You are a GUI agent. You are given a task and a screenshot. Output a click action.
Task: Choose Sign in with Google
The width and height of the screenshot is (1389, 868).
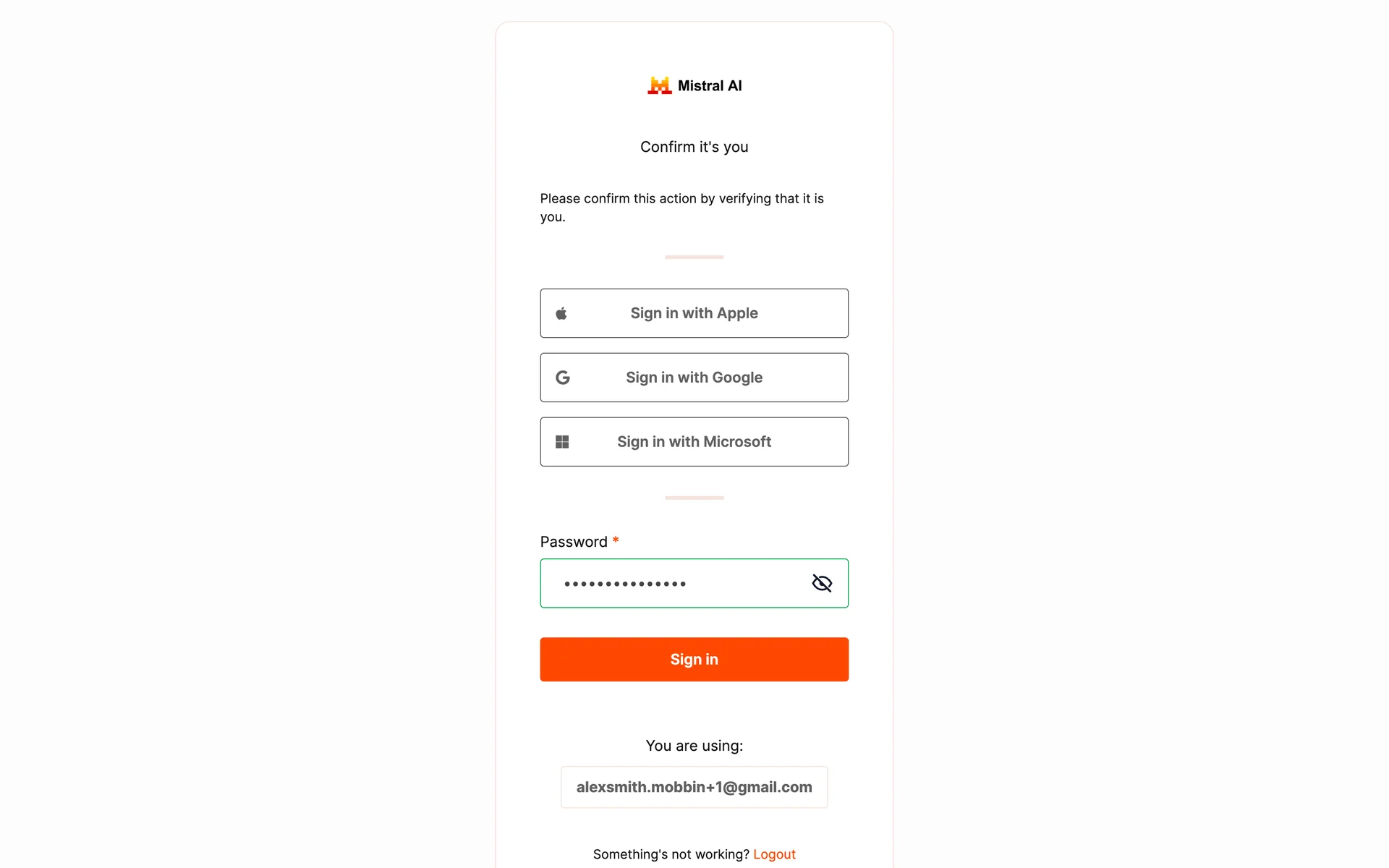pos(694,378)
